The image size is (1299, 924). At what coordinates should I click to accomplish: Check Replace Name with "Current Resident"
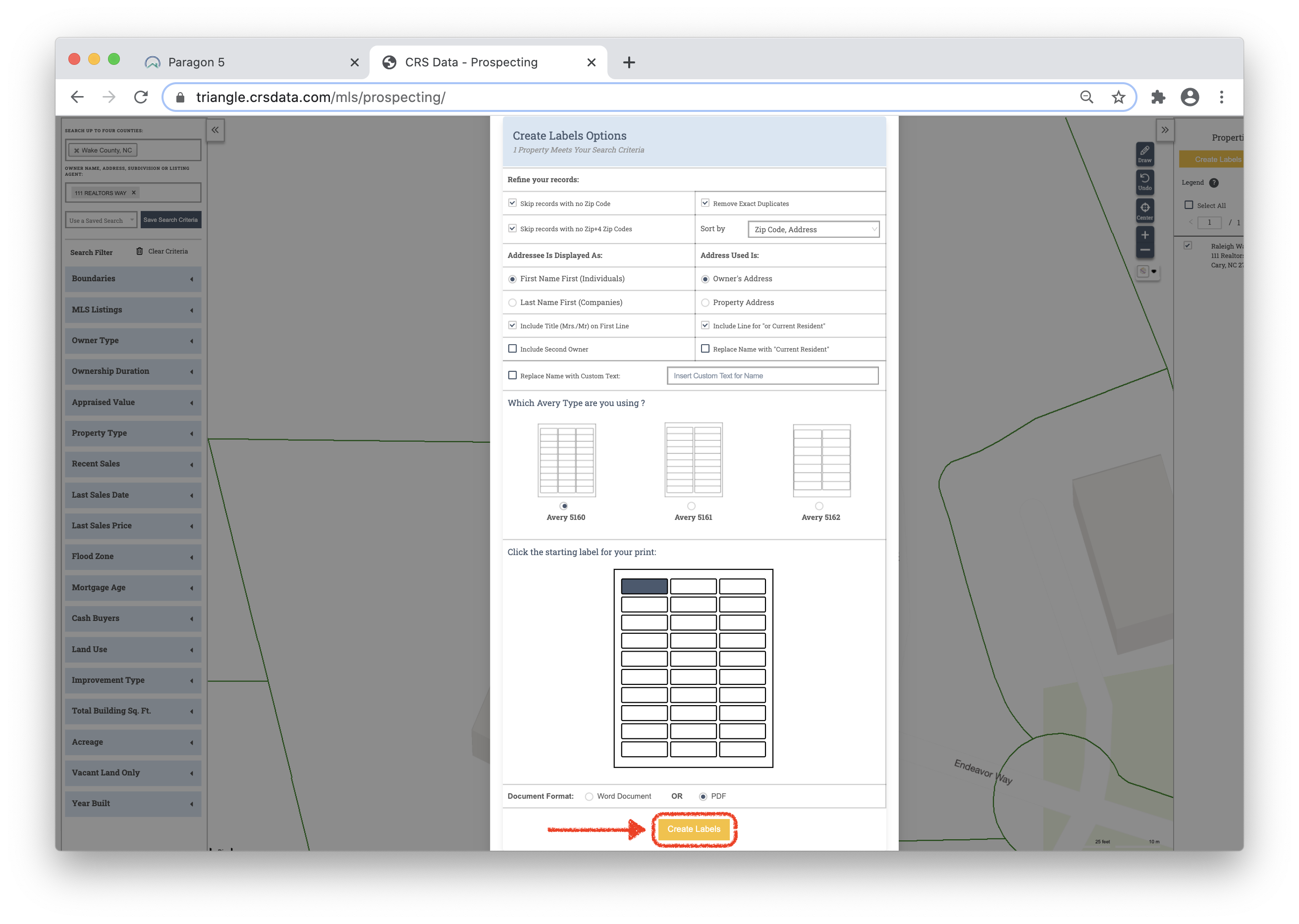pyautogui.click(x=705, y=349)
